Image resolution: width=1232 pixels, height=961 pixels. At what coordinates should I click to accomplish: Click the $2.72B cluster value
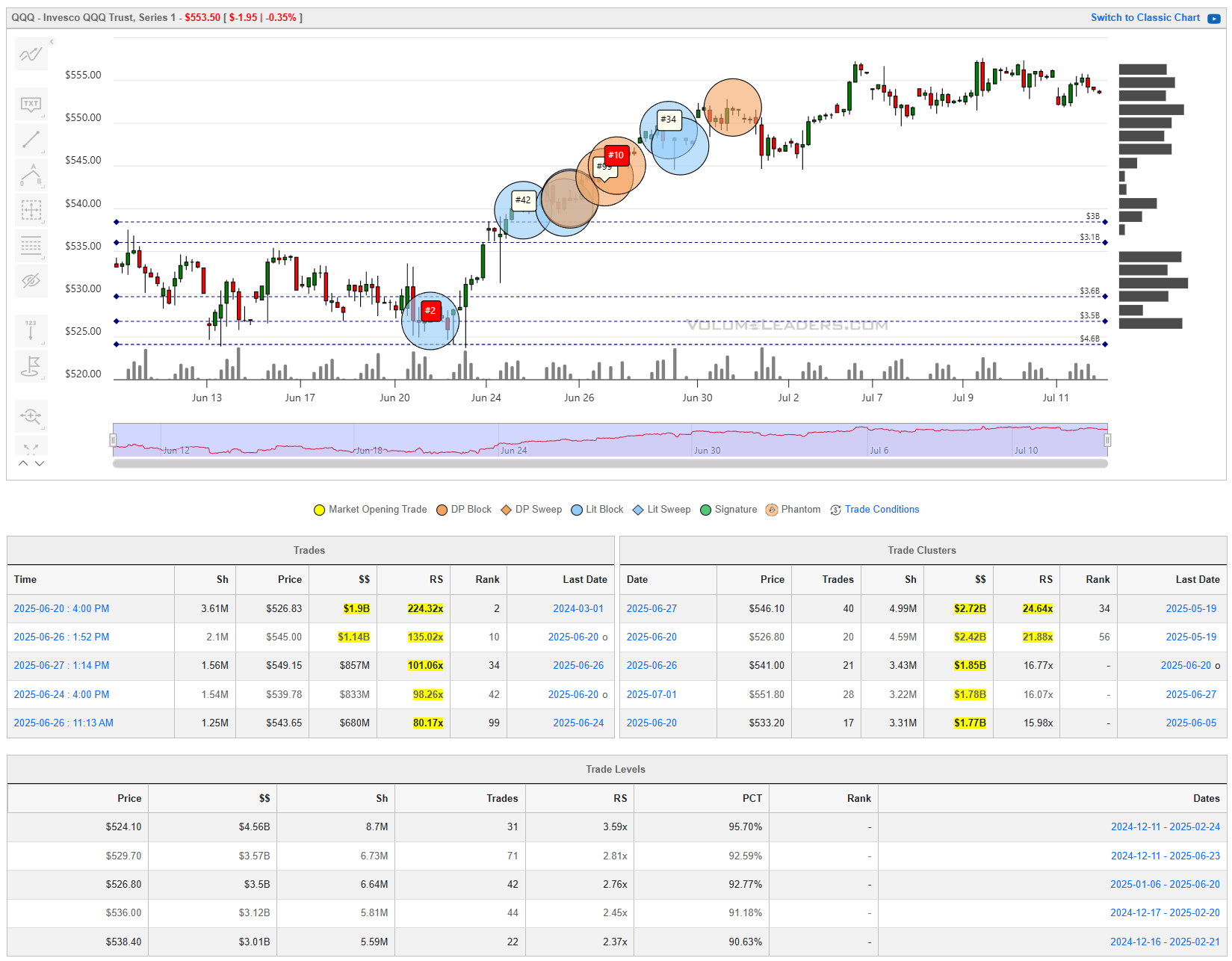coord(970,608)
